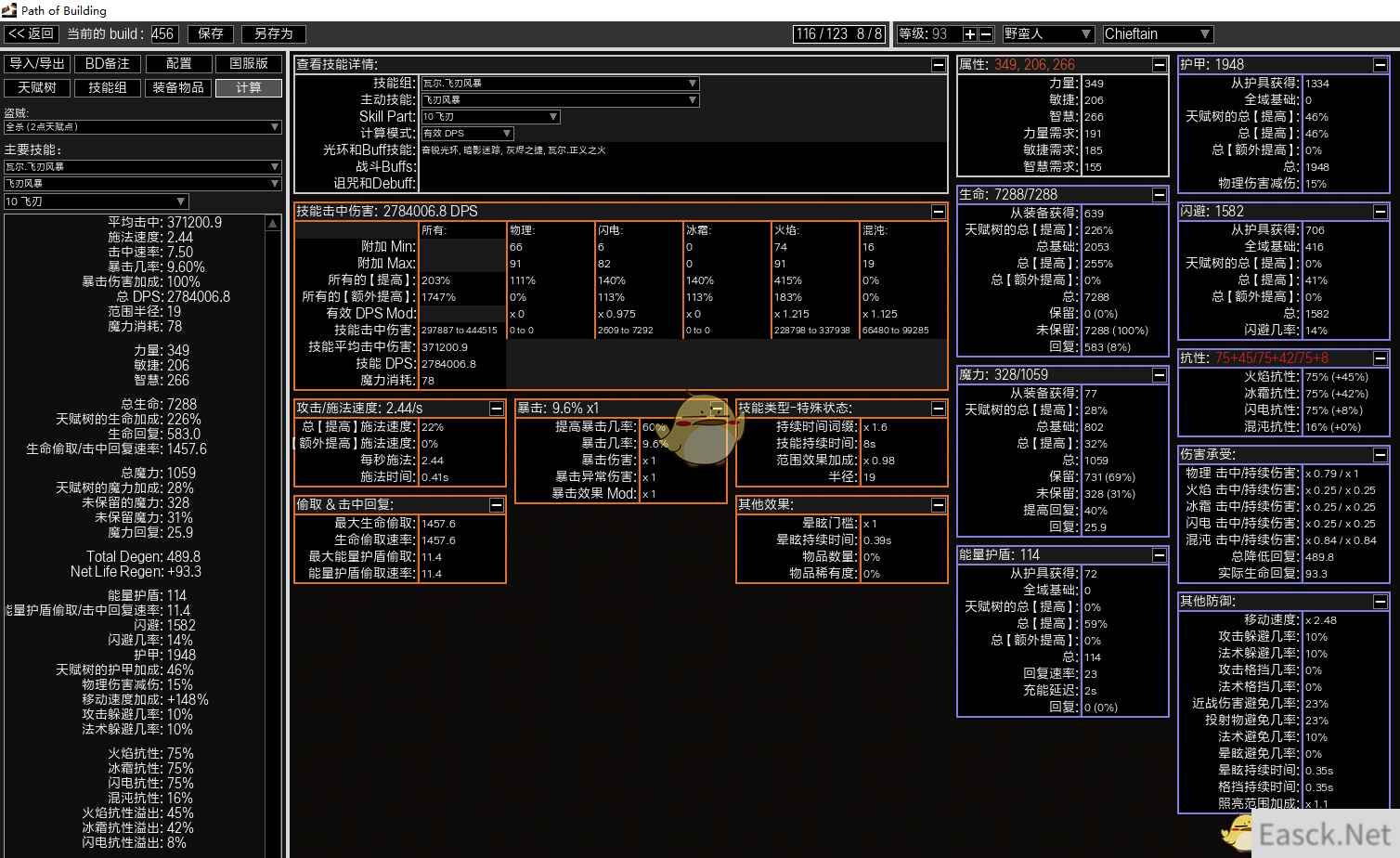Collapse the 护甲 1948 section
The image size is (1400, 858).
(x=1381, y=65)
